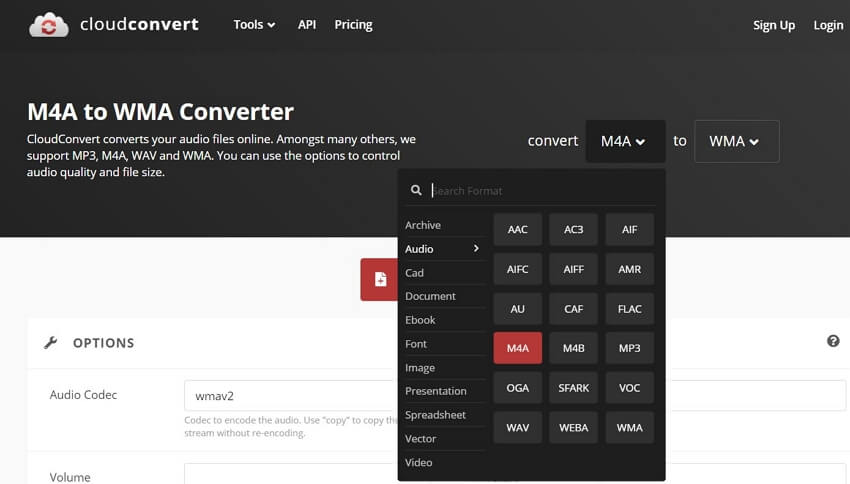Select the Archive format category
Screen dimensions: 850x484
click(x=423, y=225)
